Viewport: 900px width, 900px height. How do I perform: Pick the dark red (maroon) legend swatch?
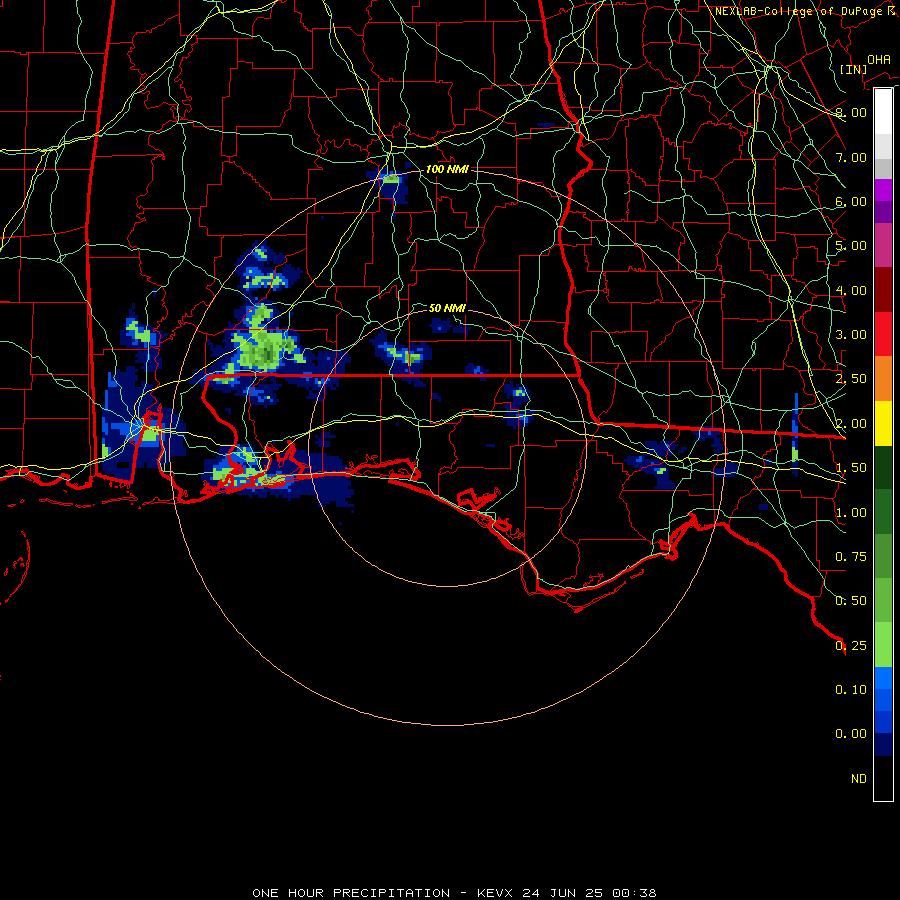pyautogui.click(x=883, y=290)
